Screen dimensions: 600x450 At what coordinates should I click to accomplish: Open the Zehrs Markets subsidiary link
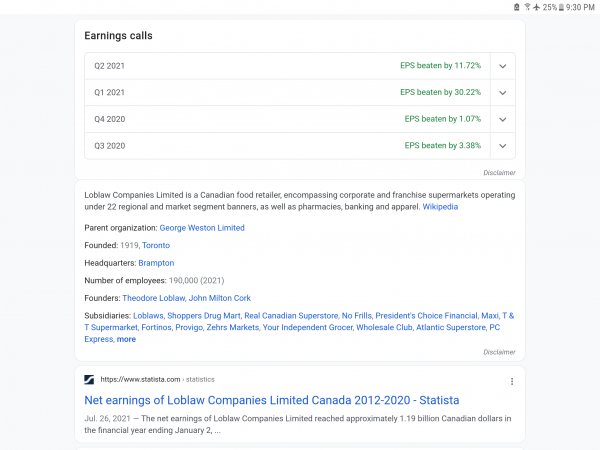click(x=233, y=328)
